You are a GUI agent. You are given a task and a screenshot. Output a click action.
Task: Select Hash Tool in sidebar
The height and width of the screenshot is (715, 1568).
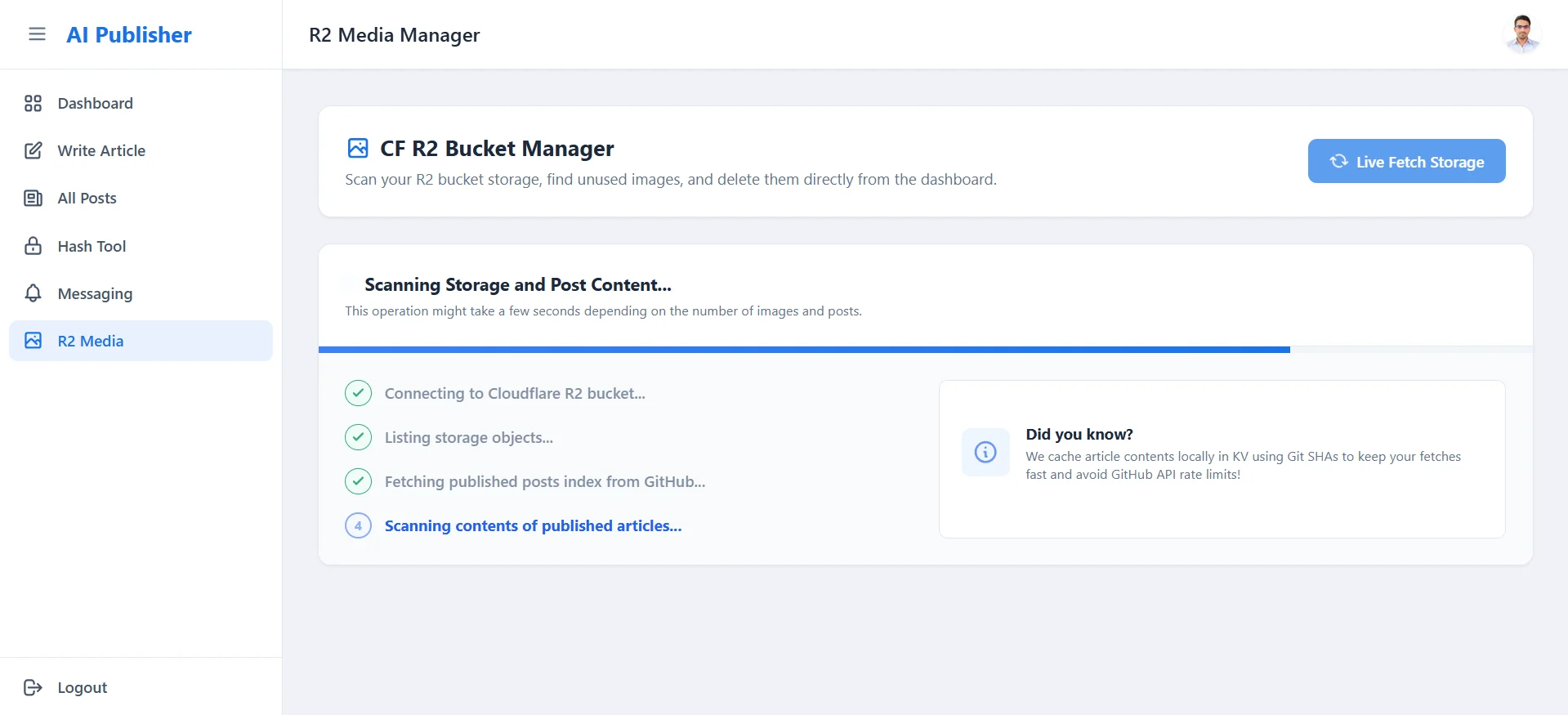(141, 246)
